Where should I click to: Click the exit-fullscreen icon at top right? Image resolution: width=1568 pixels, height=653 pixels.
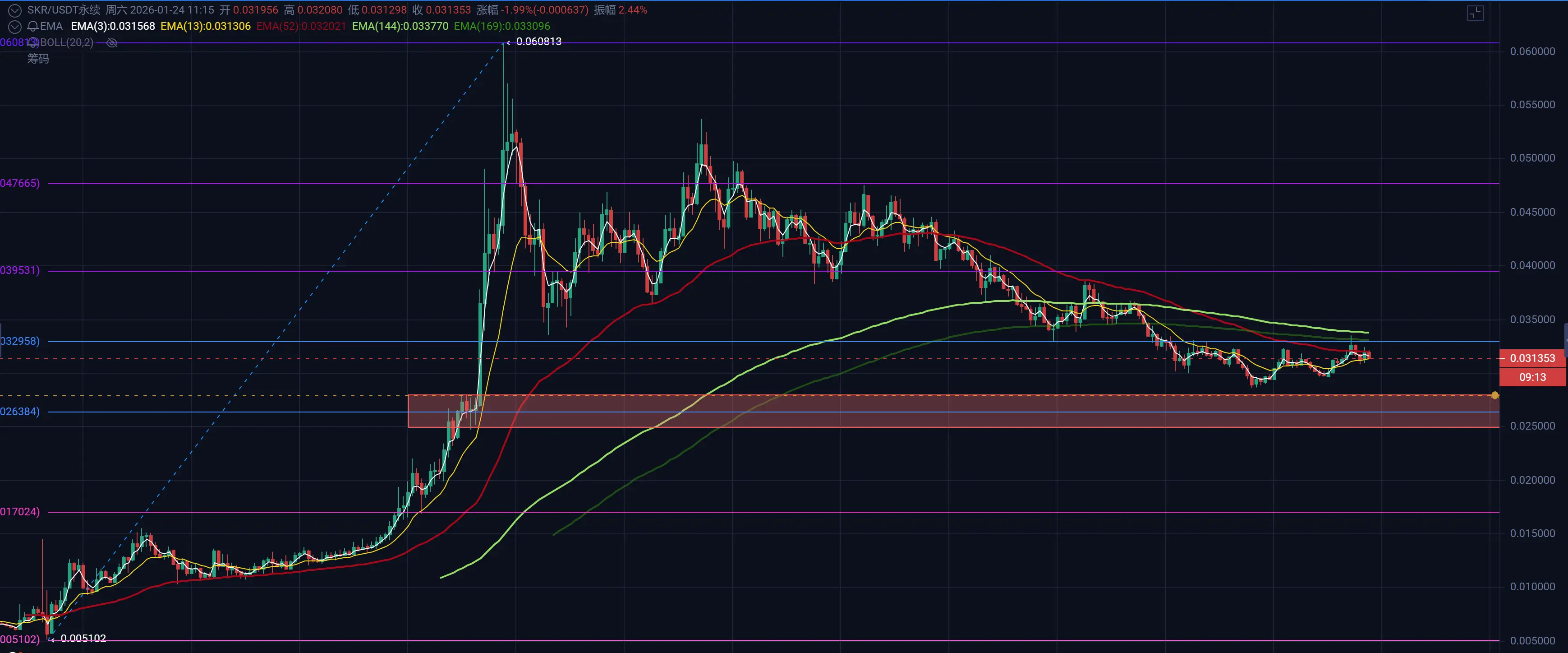1475,13
